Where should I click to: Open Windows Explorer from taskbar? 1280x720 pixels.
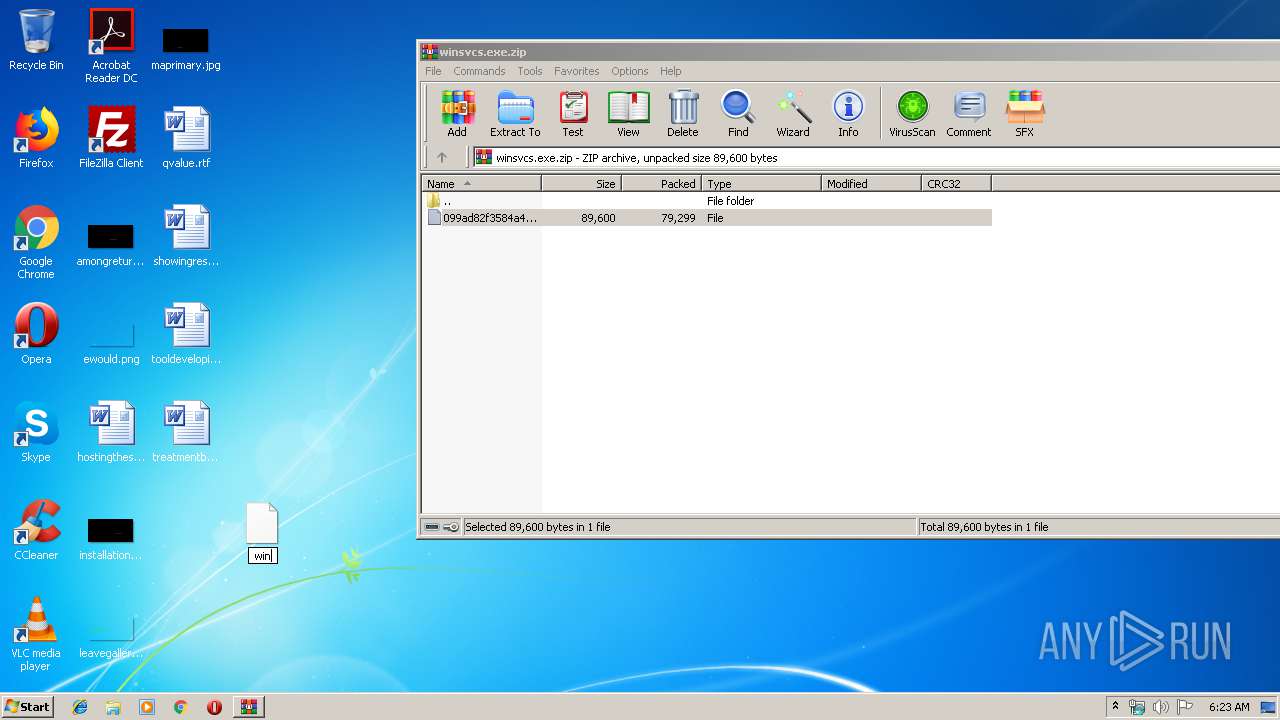113,707
